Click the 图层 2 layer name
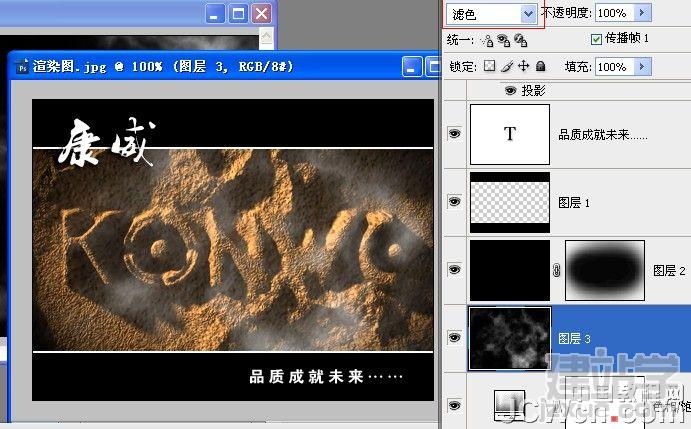The width and height of the screenshot is (691, 429). 669,271
